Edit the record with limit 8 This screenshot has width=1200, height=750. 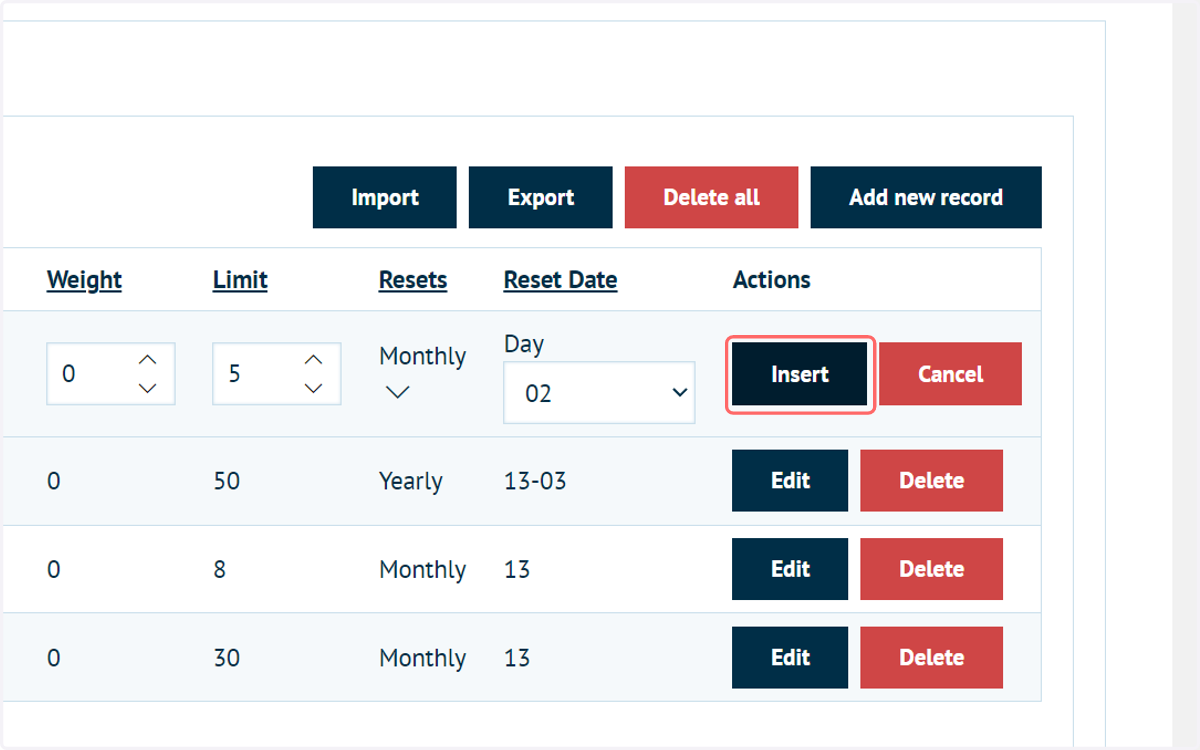coord(790,569)
